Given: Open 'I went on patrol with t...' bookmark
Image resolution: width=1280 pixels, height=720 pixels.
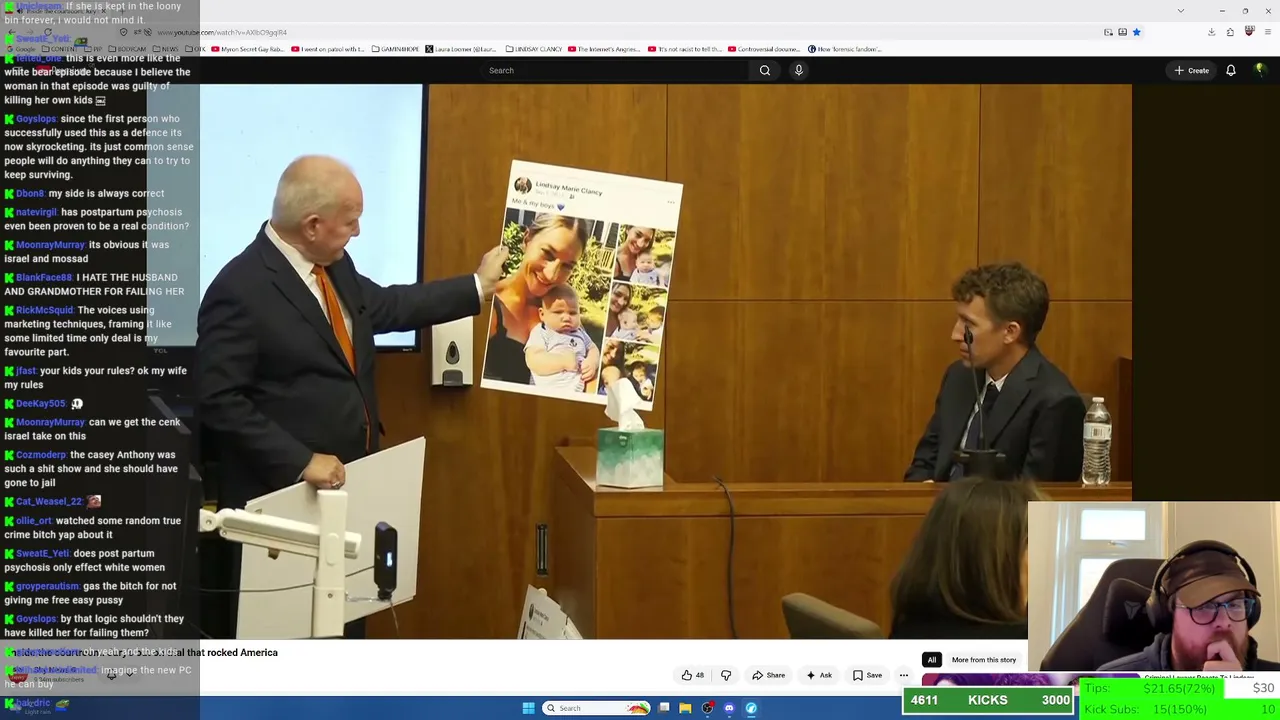Looking at the screenshot, I should pyautogui.click(x=328, y=49).
